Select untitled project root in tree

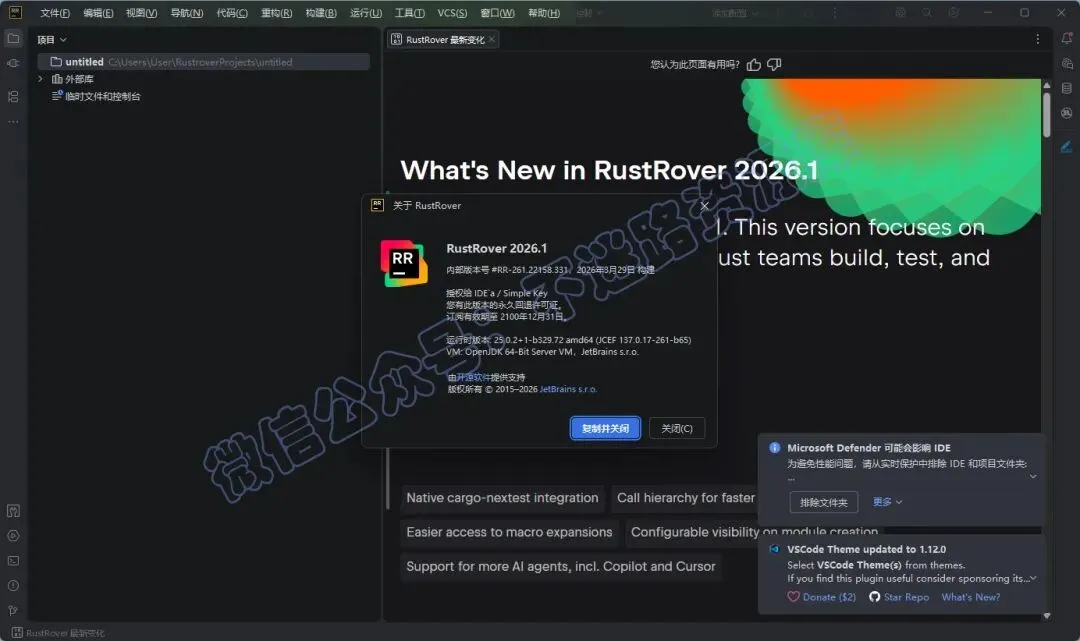pyautogui.click(x=203, y=62)
